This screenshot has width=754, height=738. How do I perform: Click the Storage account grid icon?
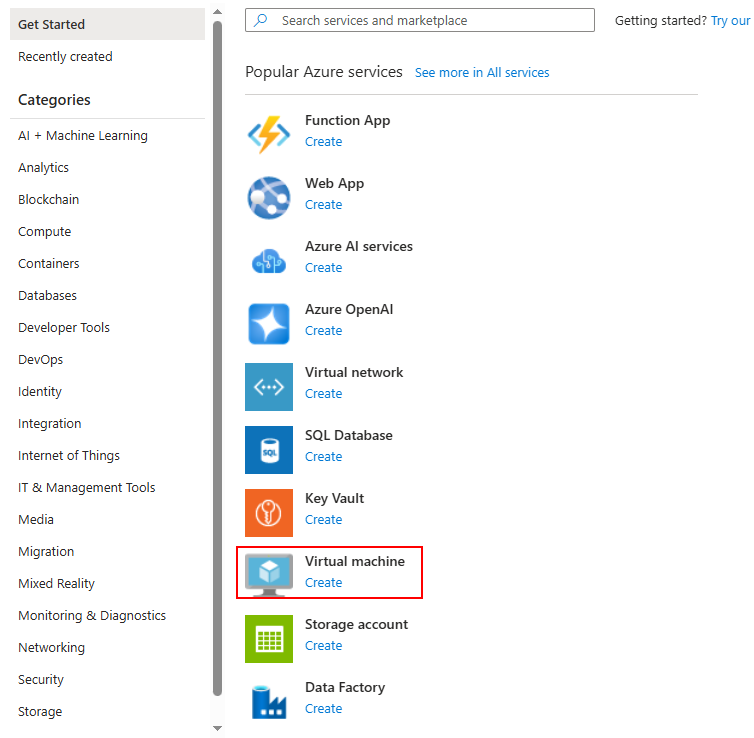pos(269,638)
